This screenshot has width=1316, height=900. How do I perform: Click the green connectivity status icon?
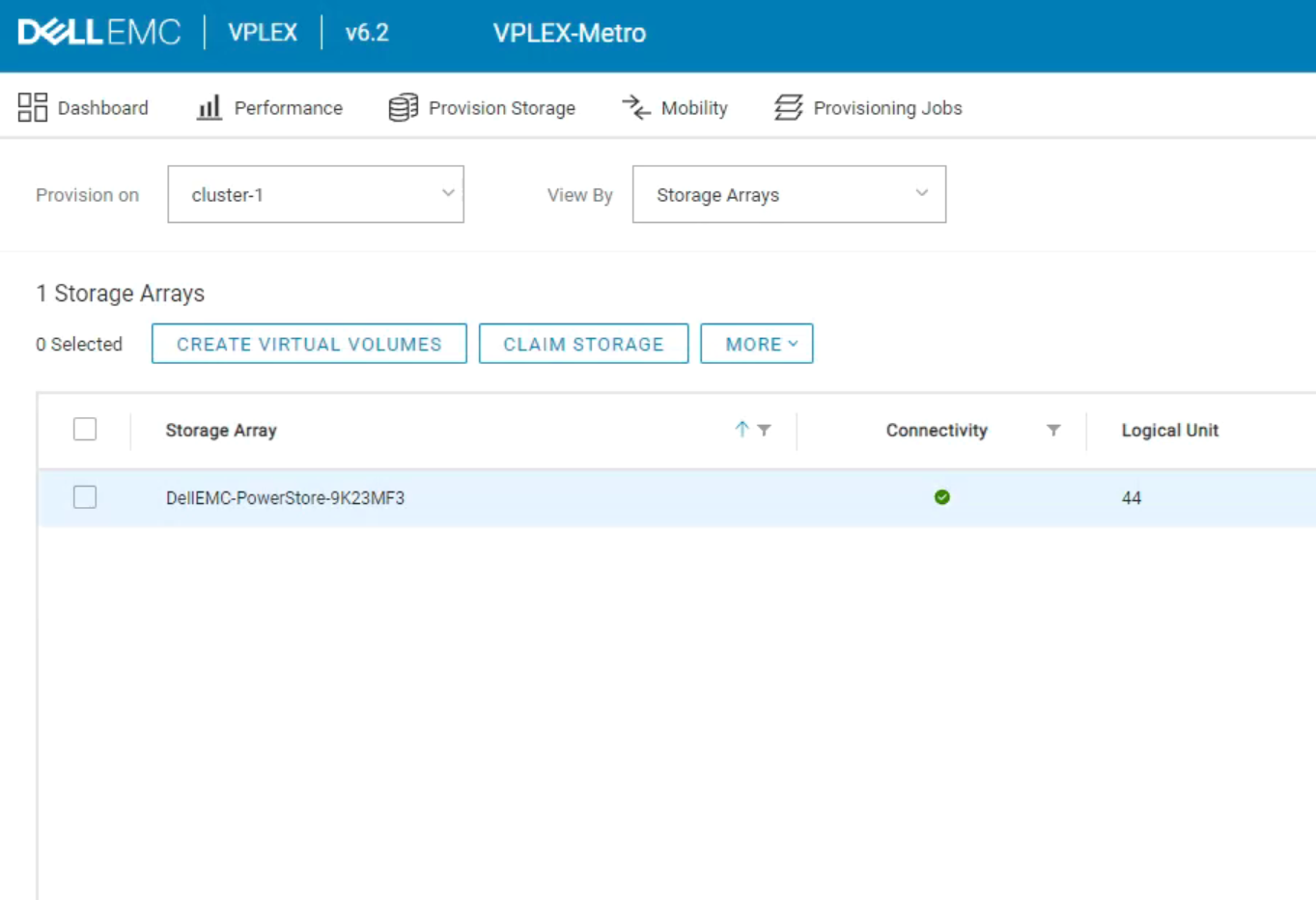coord(941,497)
